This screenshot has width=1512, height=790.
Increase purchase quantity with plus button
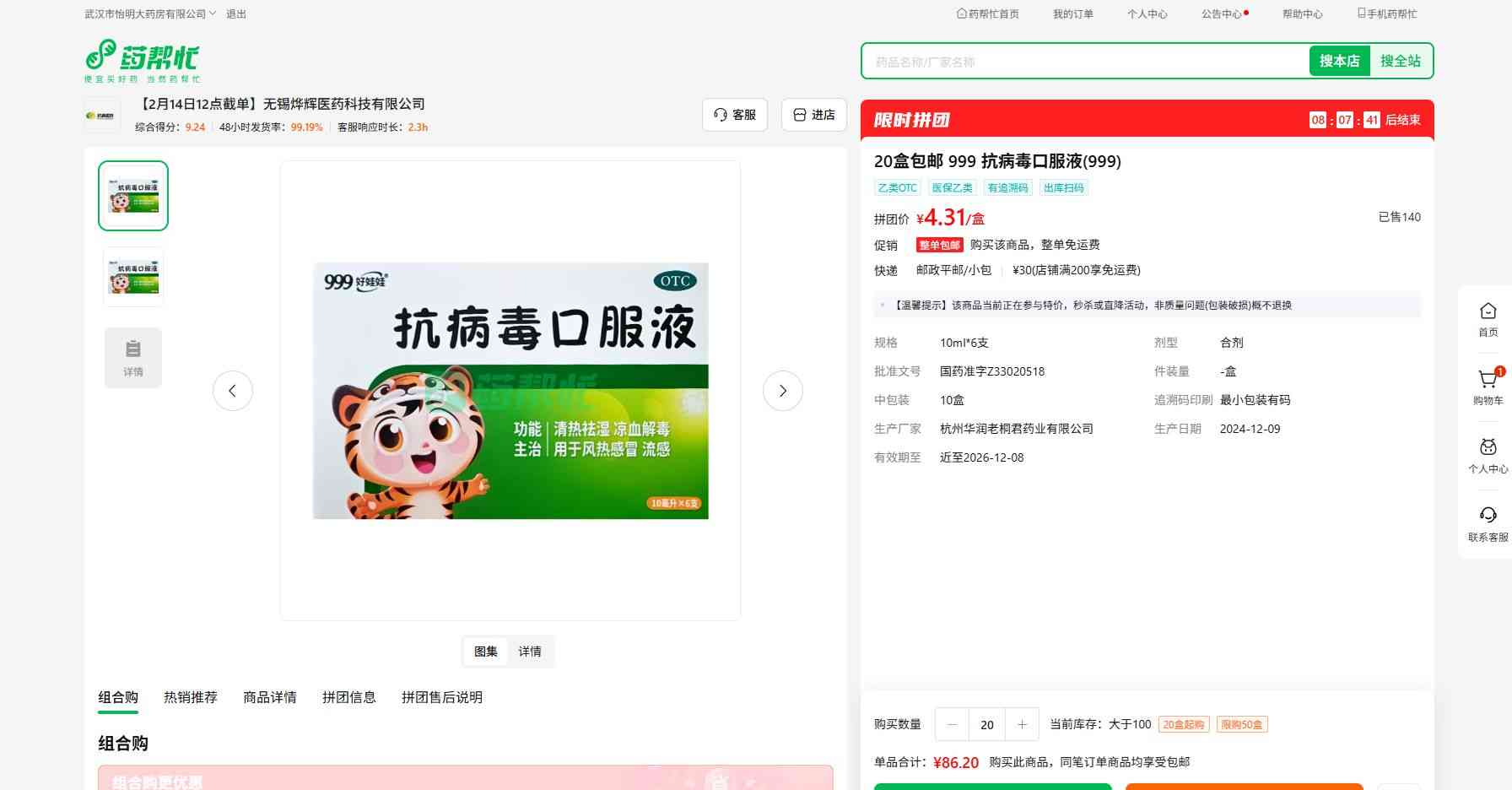click(1022, 724)
